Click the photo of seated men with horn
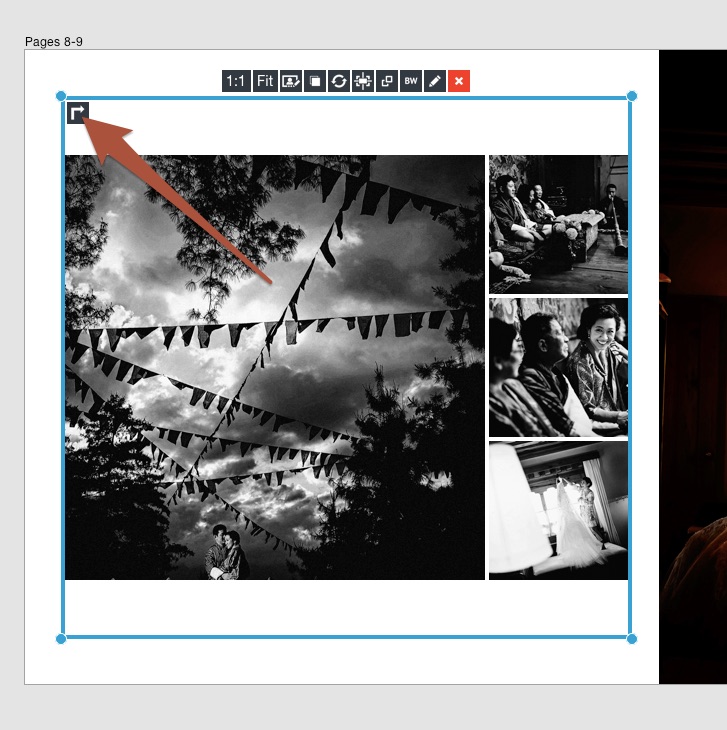This screenshot has width=727, height=730. tap(558, 224)
